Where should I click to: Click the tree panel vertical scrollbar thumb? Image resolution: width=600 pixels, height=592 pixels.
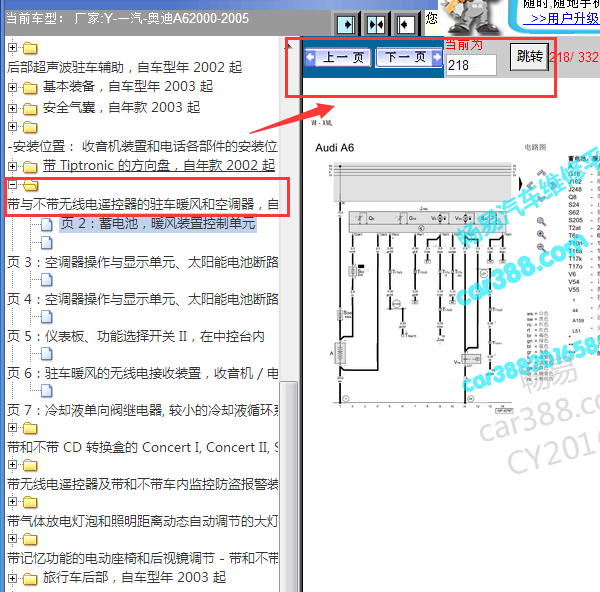click(x=289, y=486)
